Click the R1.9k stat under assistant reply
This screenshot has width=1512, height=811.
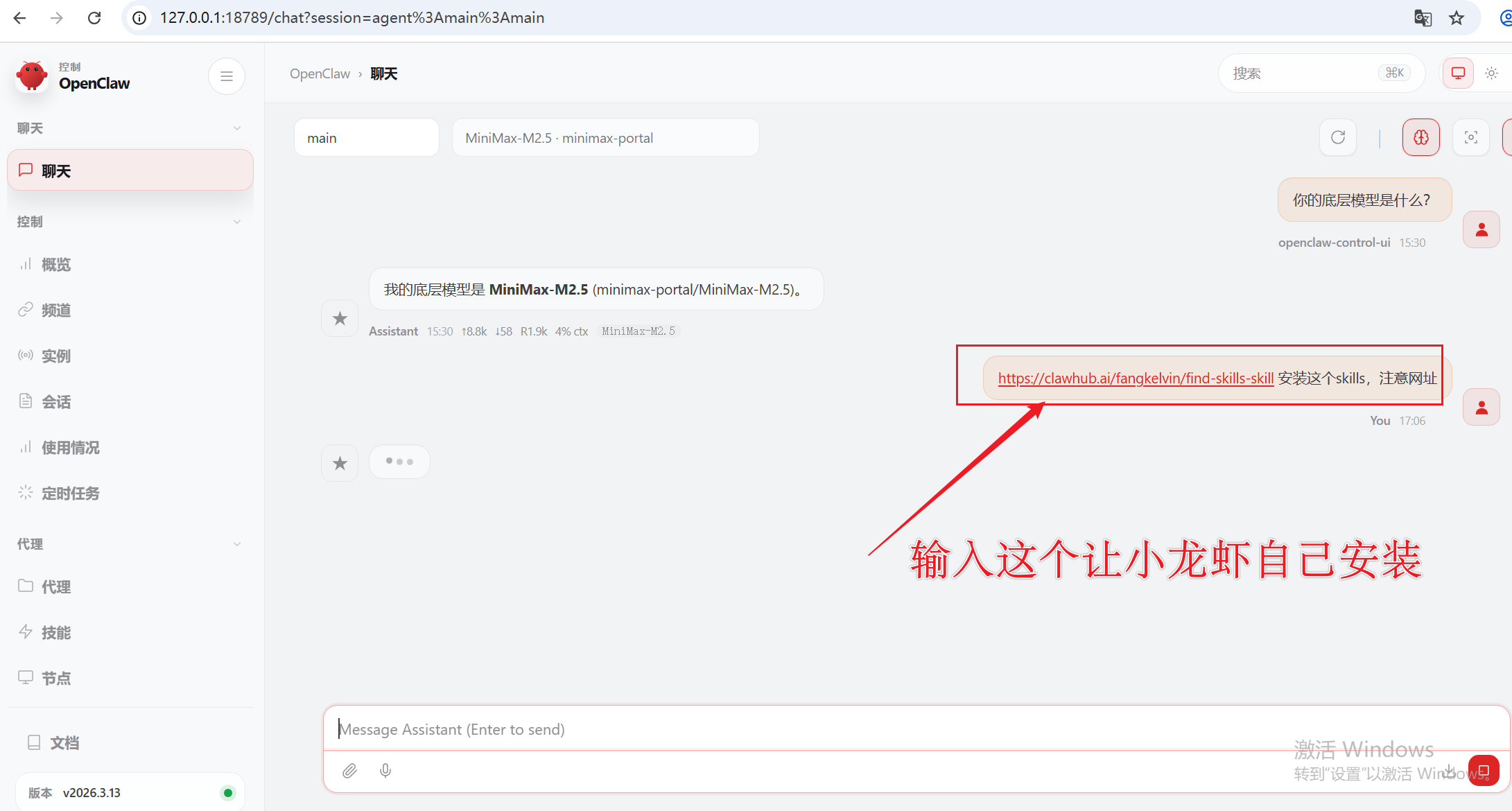(x=534, y=331)
